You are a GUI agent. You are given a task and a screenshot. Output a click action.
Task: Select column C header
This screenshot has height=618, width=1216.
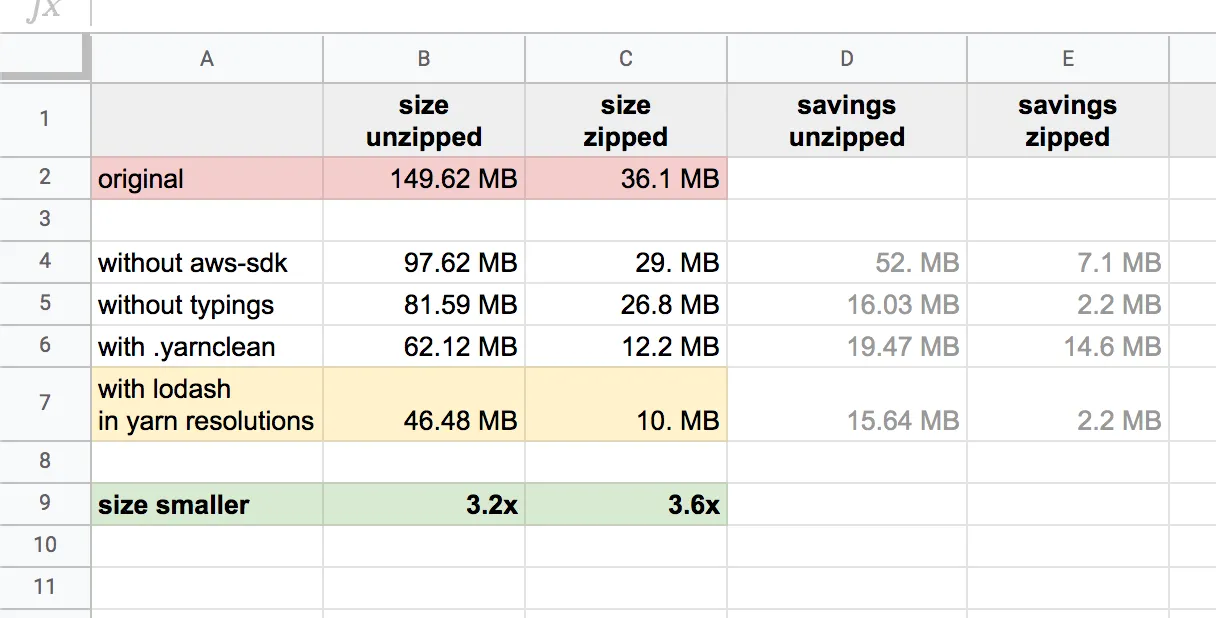[626, 59]
